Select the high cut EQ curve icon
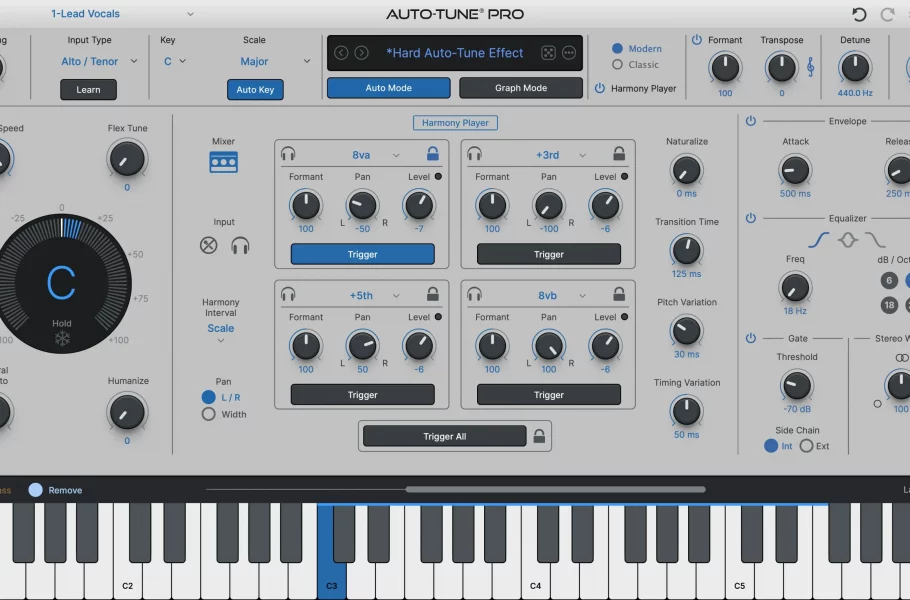Viewport: 910px width, 600px height. (x=875, y=240)
